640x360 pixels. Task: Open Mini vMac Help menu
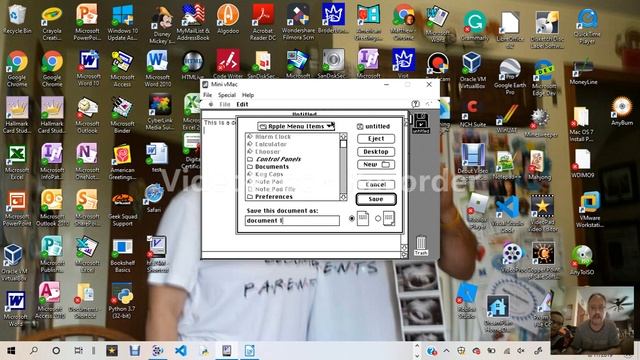tap(248, 95)
